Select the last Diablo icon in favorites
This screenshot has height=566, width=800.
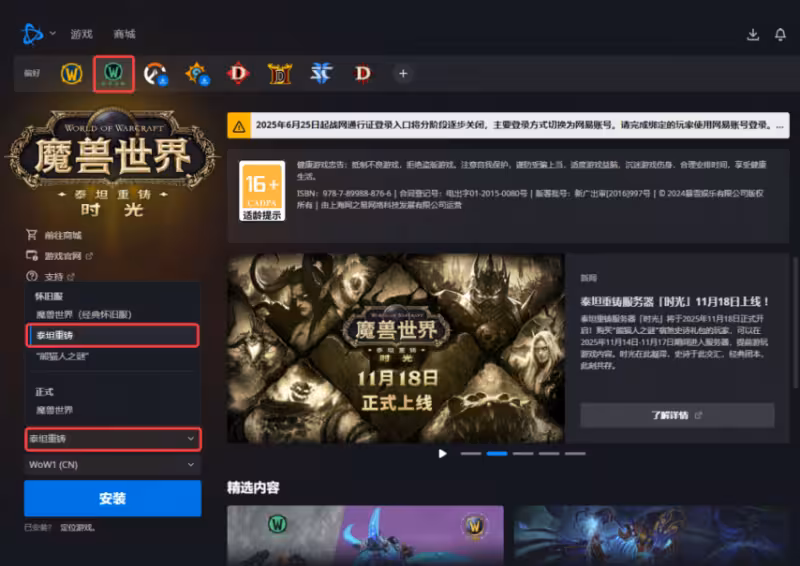363,73
